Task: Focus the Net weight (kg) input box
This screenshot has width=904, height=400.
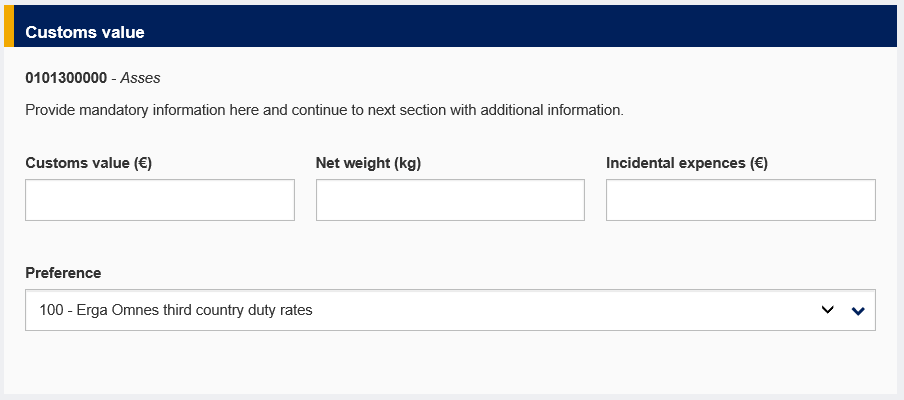Action: [450, 200]
